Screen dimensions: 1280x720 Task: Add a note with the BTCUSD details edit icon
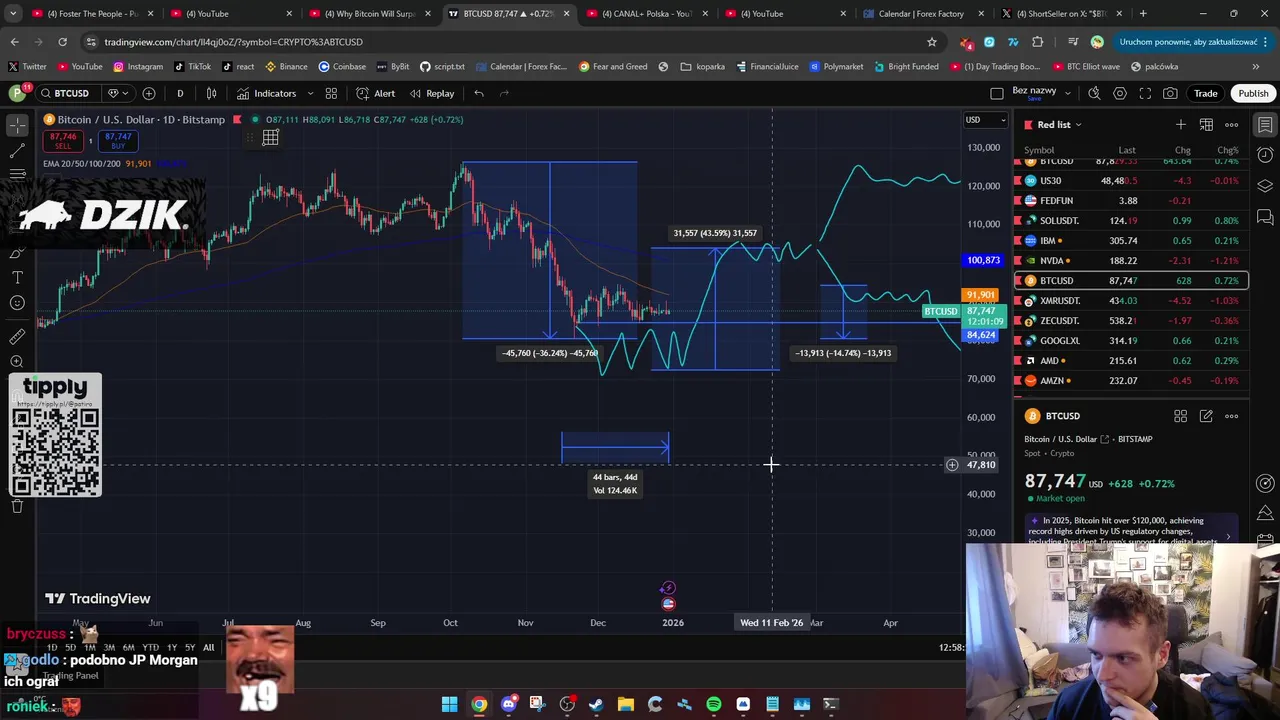coord(1206,416)
